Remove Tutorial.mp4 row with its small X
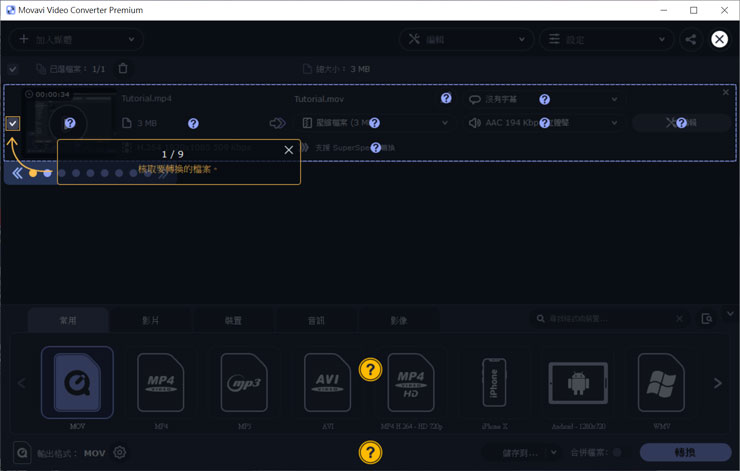The width and height of the screenshot is (740, 471). pyautogui.click(x=725, y=93)
